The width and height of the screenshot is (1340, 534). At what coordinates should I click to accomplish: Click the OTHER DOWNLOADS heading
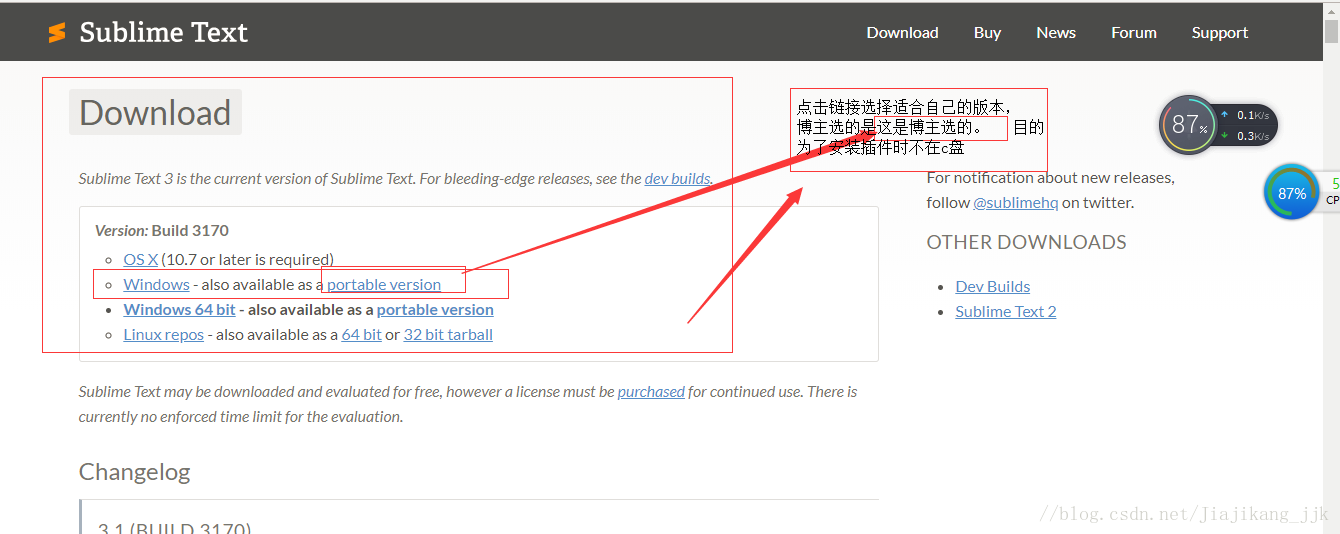1026,242
